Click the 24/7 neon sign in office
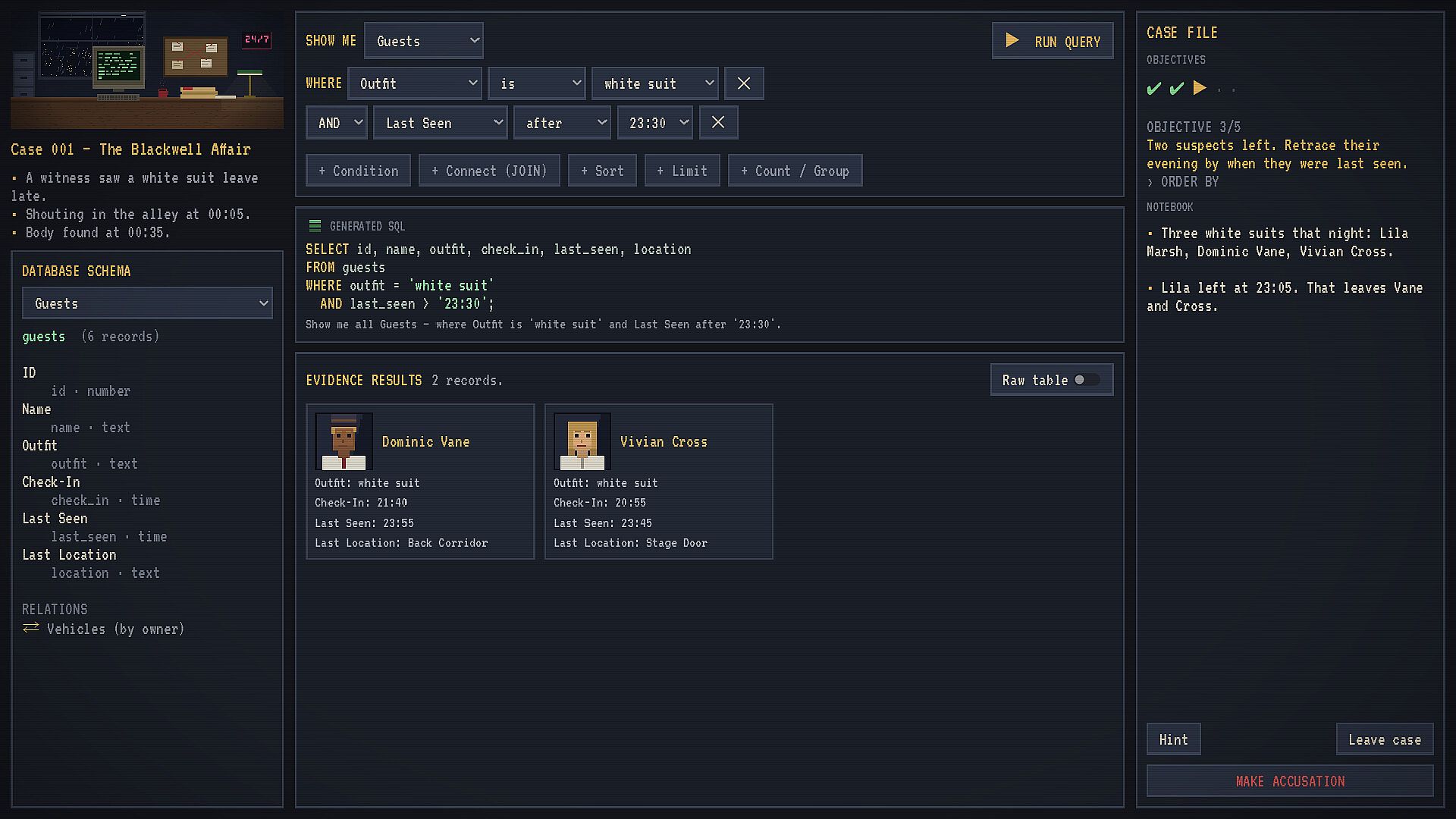The height and width of the screenshot is (819, 1456). pyautogui.click(x=256, y=39)
